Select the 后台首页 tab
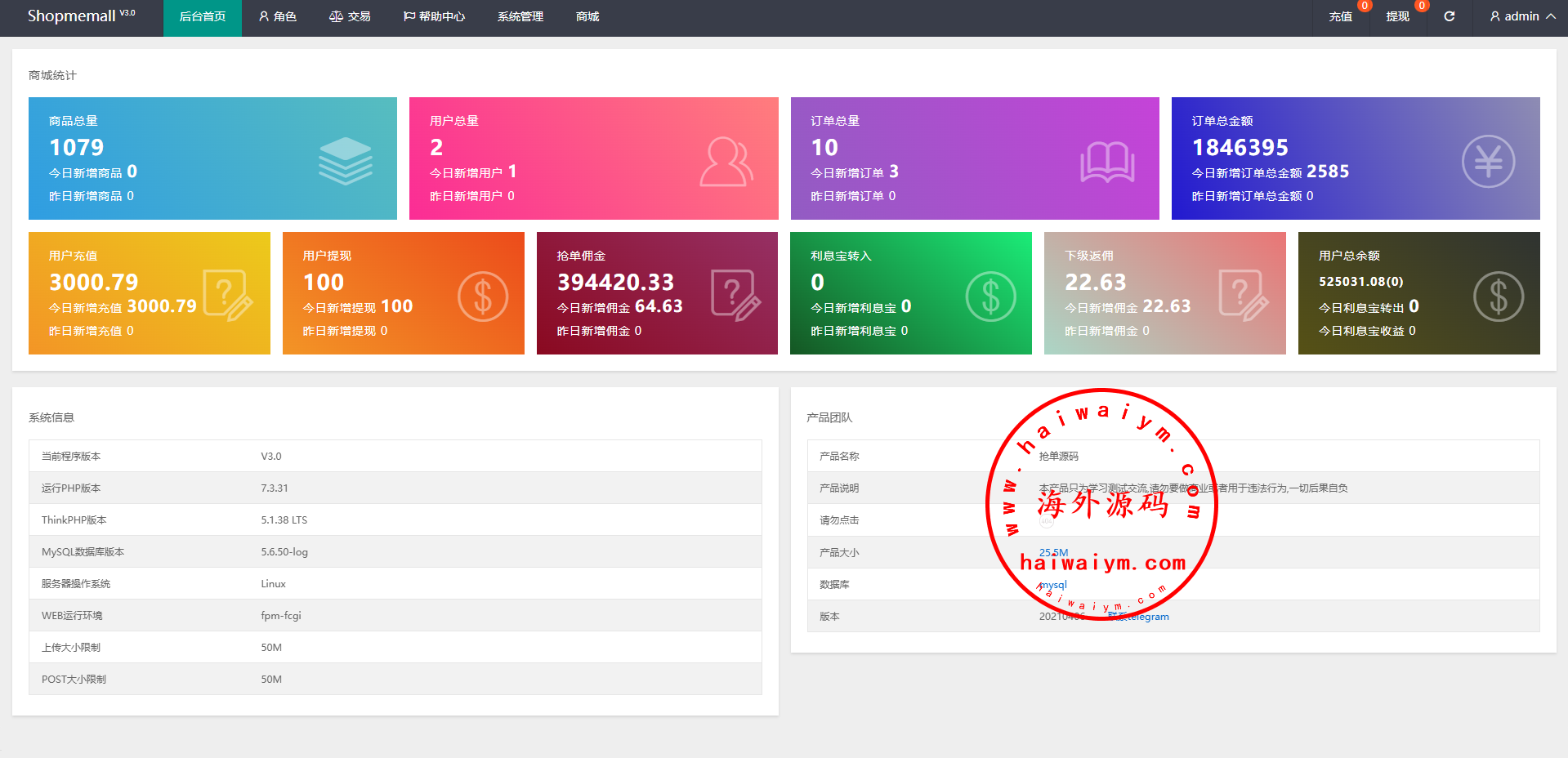The image size is (1568, 758). [202, 16]
